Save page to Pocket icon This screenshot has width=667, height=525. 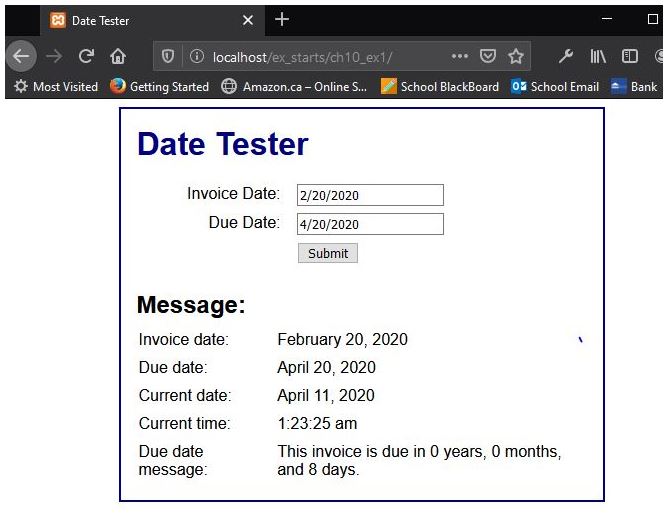488,56
